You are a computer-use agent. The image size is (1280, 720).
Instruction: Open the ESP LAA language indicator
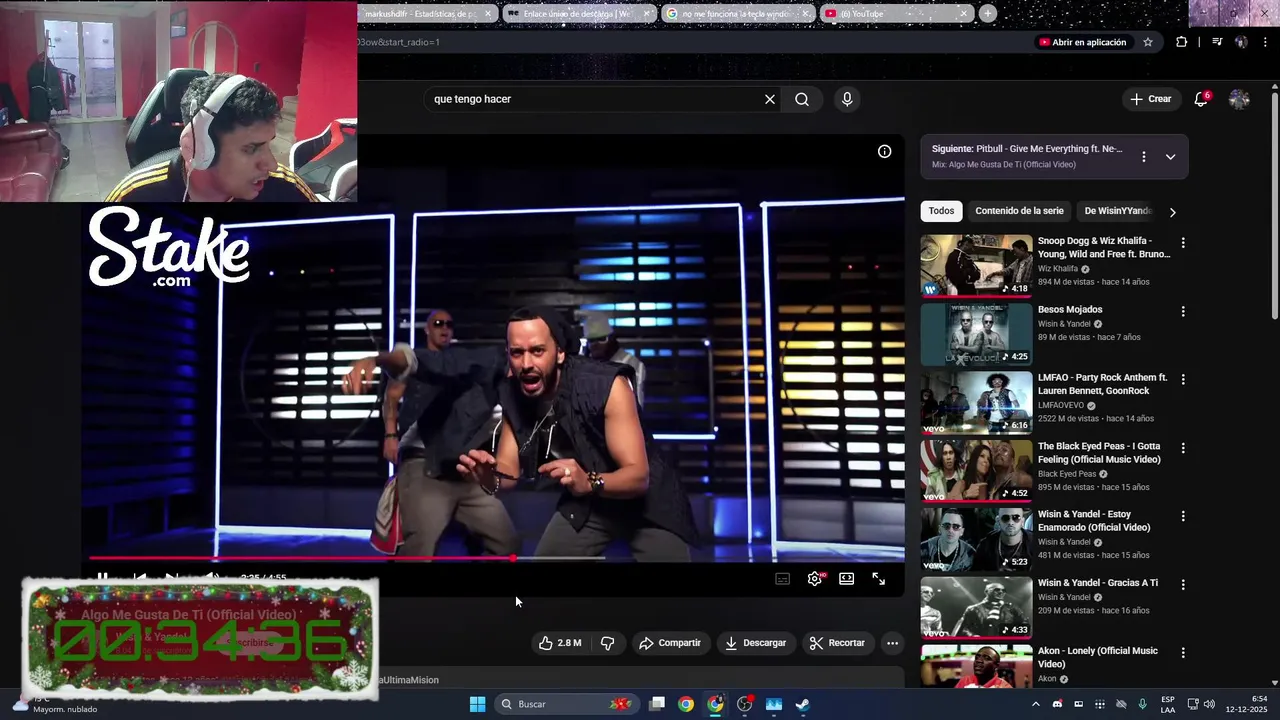coord(1168,704)
